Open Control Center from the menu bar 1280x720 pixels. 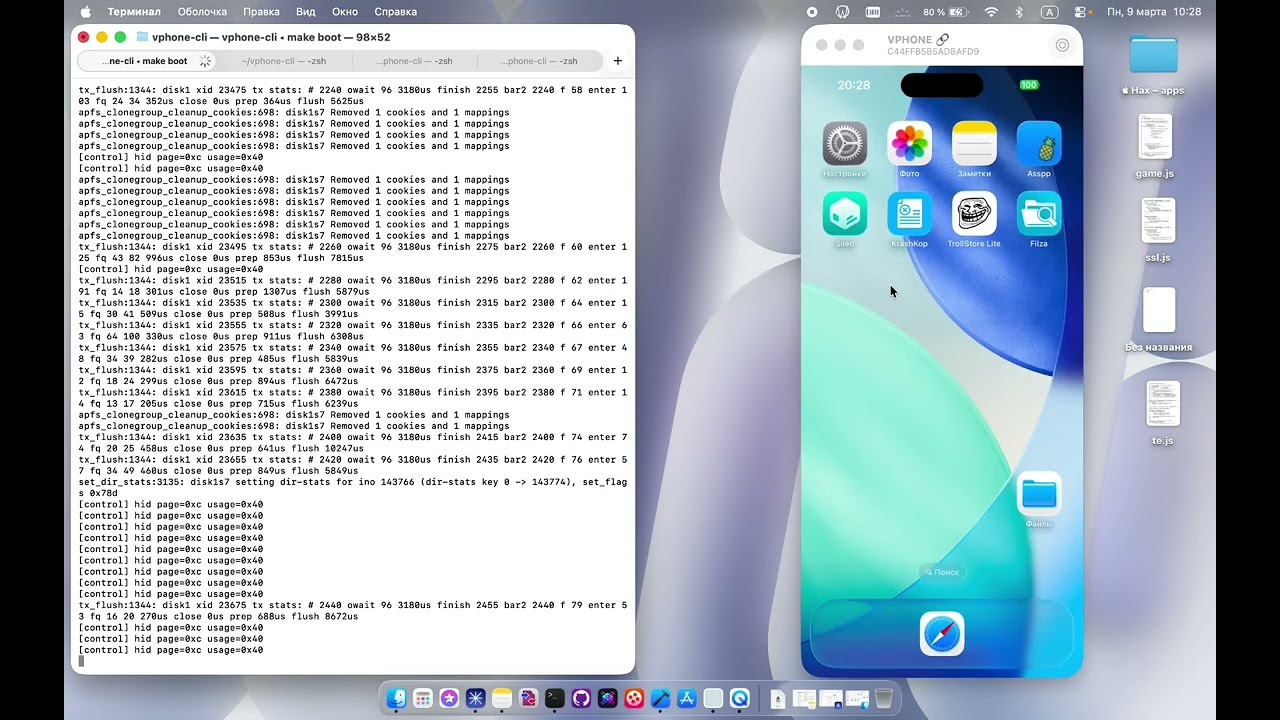[1080, 12]
